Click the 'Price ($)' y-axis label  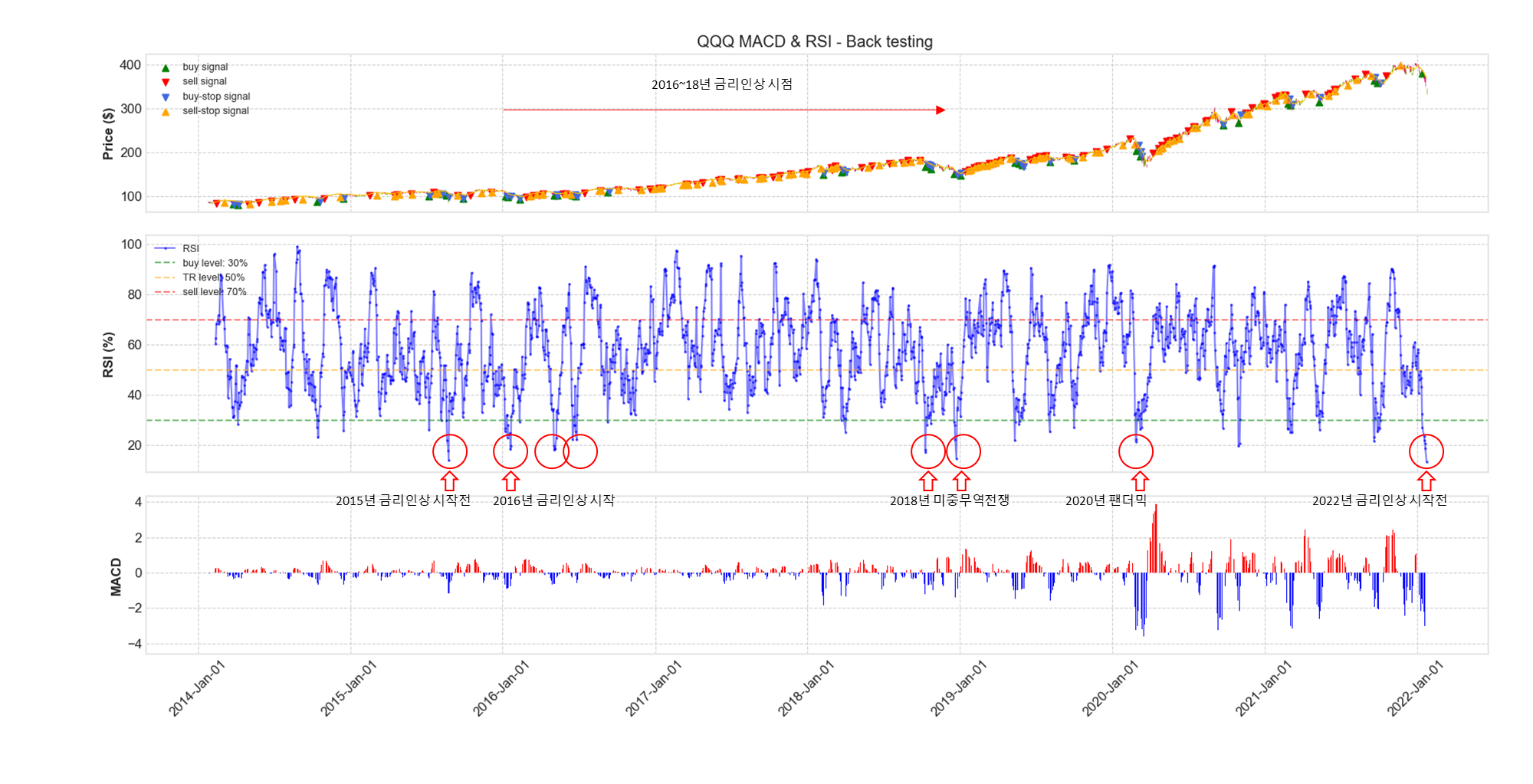point(108,133)
